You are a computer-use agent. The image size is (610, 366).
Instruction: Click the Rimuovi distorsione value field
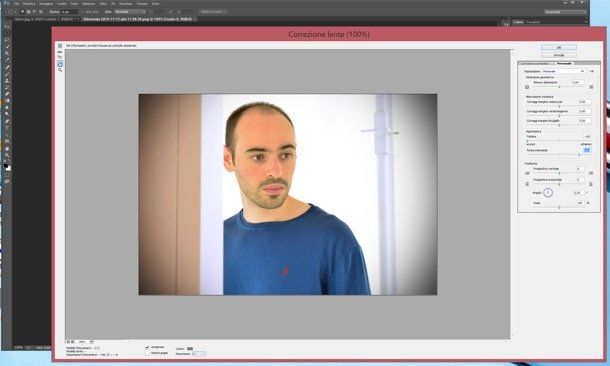pos(578,82)
